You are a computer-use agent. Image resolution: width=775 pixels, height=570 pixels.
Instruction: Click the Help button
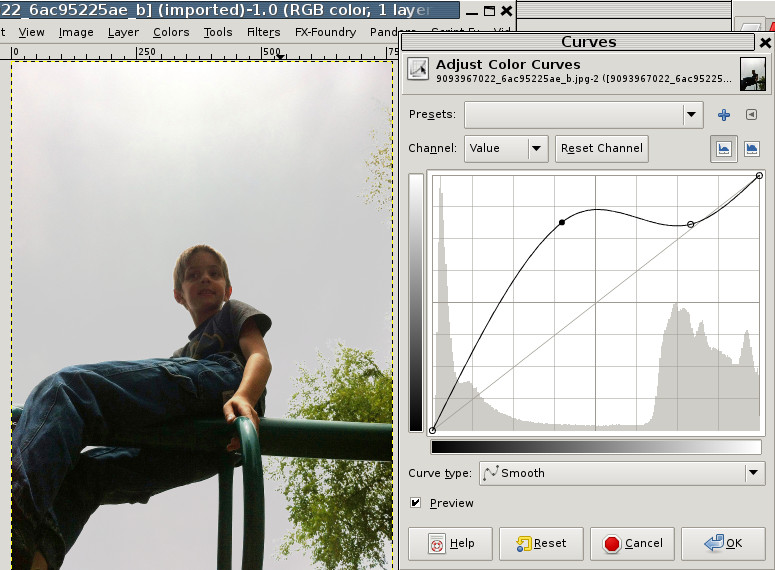coord(450,544)
